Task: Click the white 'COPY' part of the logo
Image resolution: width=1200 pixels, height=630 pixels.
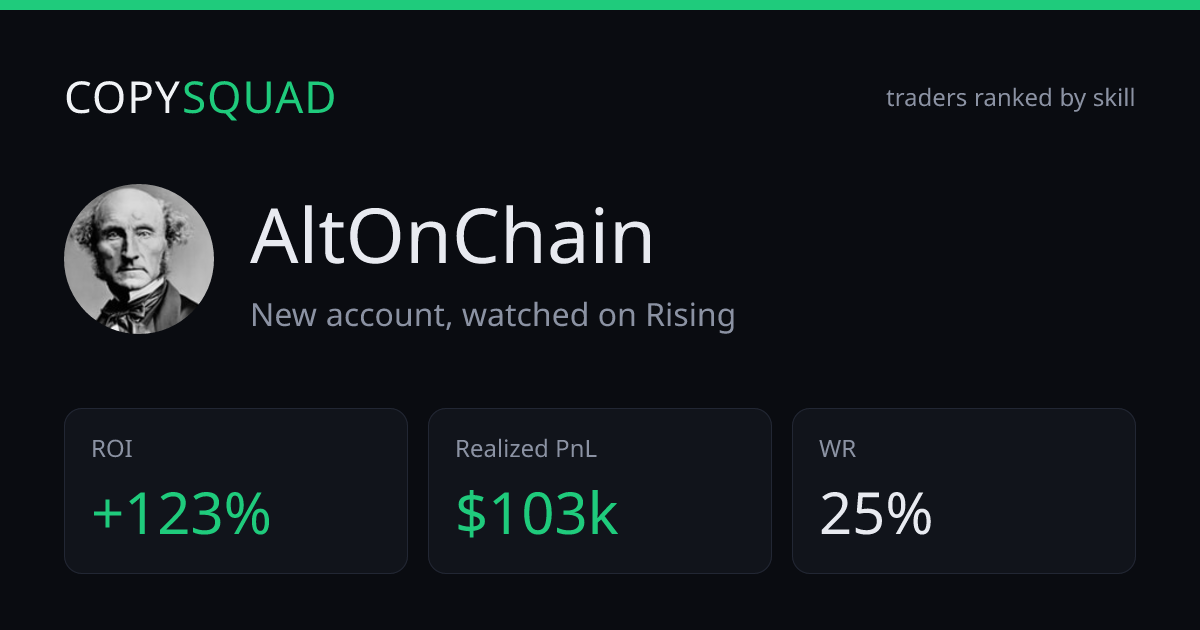Action: tap(123, 98)
